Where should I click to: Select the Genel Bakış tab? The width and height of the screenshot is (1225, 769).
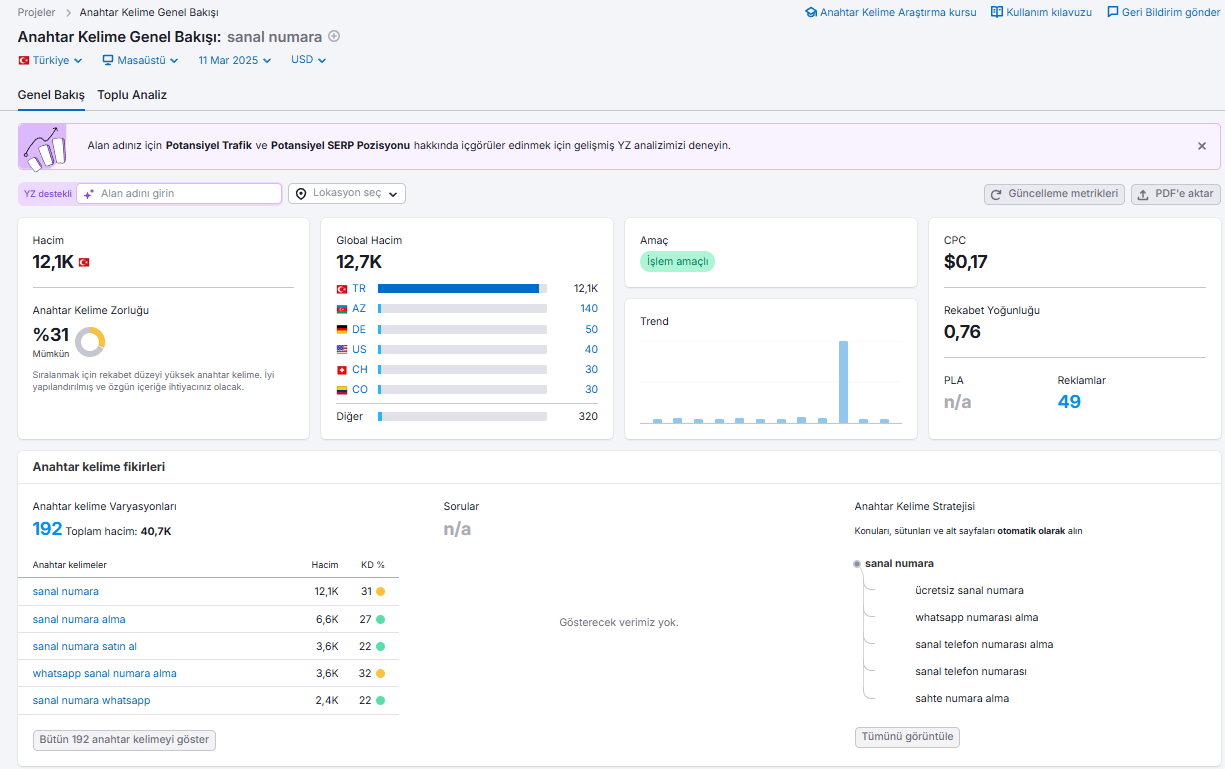(51, 95)
